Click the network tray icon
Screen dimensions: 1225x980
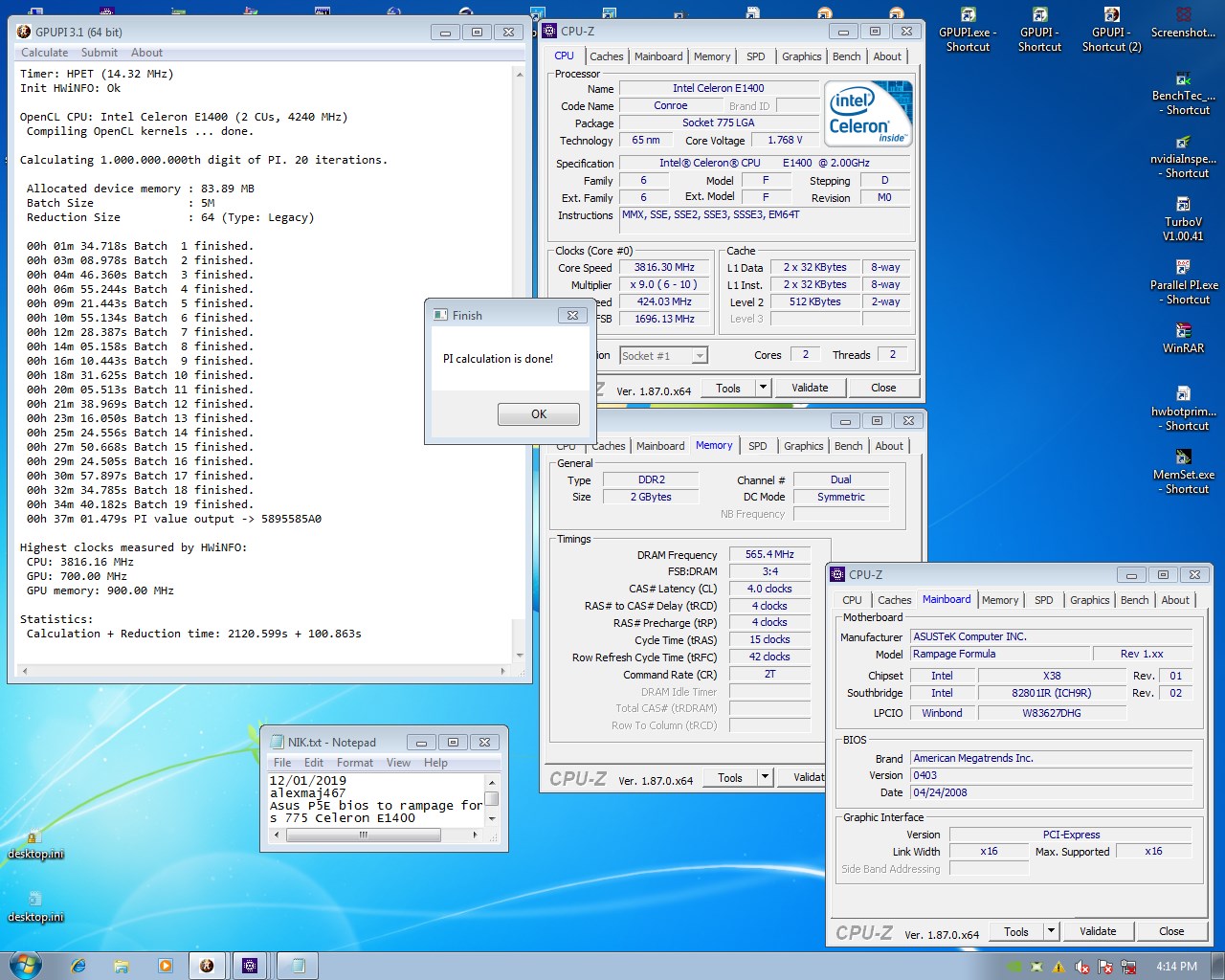[1128, 967]
